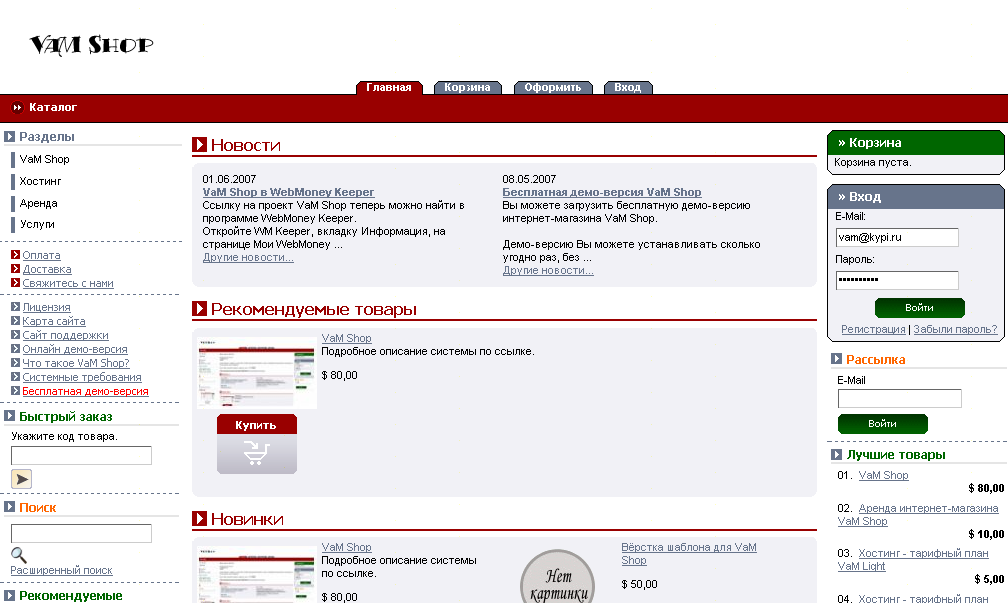Open Аренда интернет-магазина VaM Shop link

pos(918,514)
